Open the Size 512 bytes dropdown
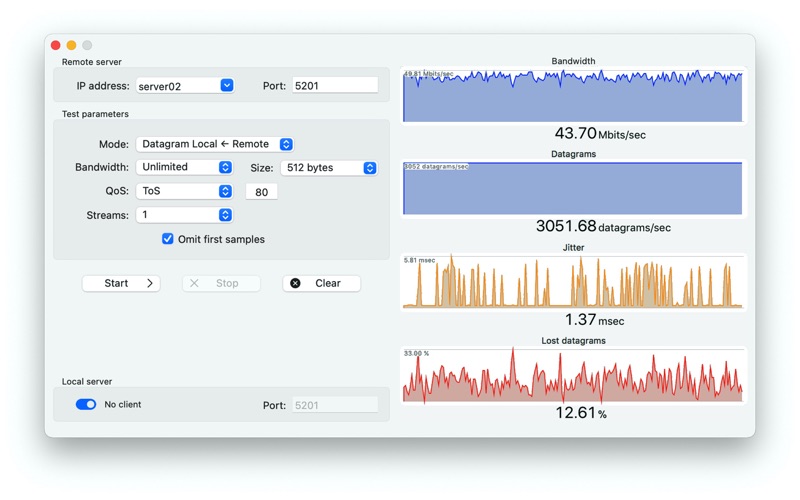Screen dimensions: 800x500 click(329, 168)
